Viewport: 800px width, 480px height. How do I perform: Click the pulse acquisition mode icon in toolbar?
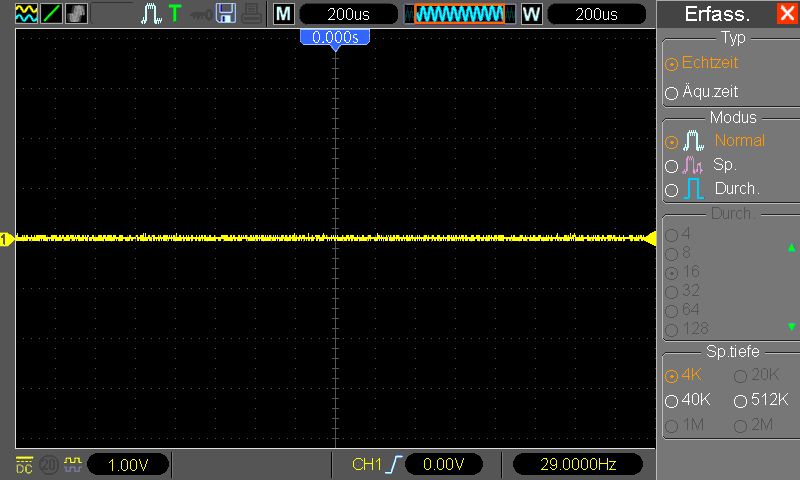(151, 14)
